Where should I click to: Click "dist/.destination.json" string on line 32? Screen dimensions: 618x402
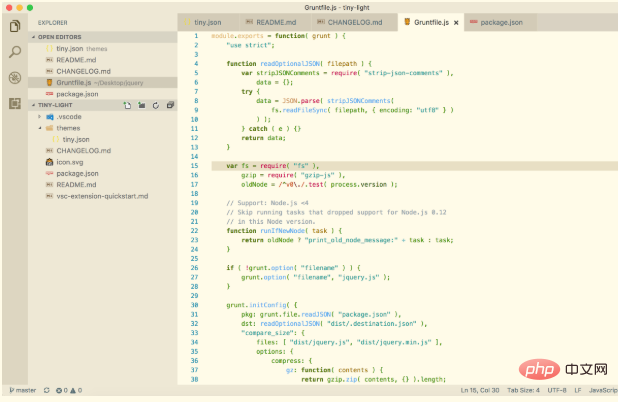click(371, 324)
